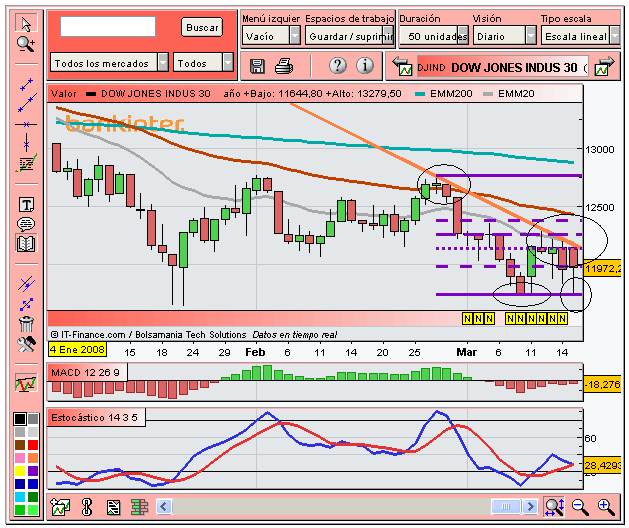Image resolution: width=629 pixels, height=528 pixels.
Task: Click the Buscar button
Action: (202, 27)
